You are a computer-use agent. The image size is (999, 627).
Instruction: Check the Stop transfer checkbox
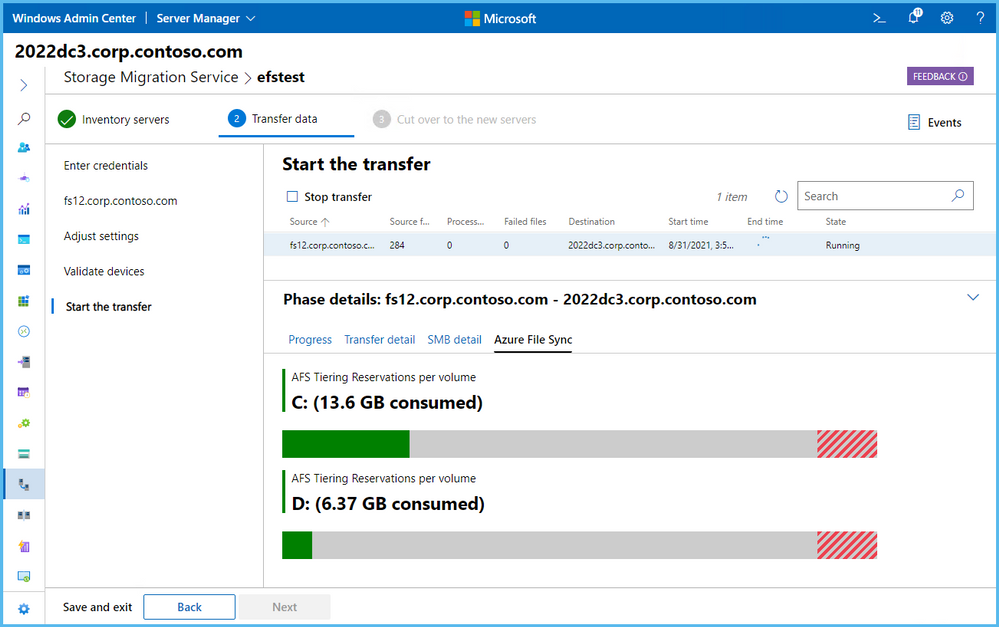(x=292, y=197)
